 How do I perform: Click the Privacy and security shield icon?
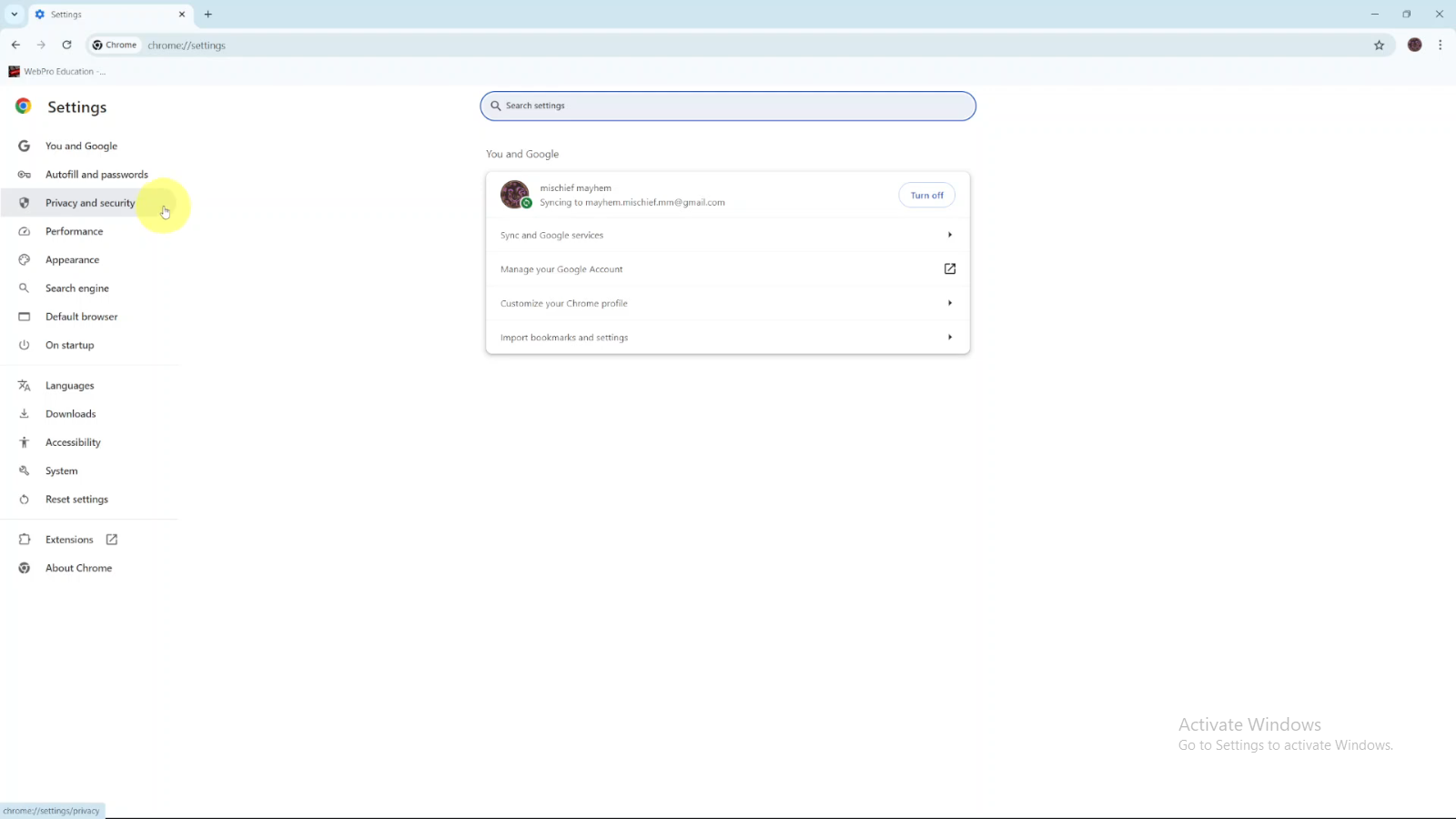25,203
